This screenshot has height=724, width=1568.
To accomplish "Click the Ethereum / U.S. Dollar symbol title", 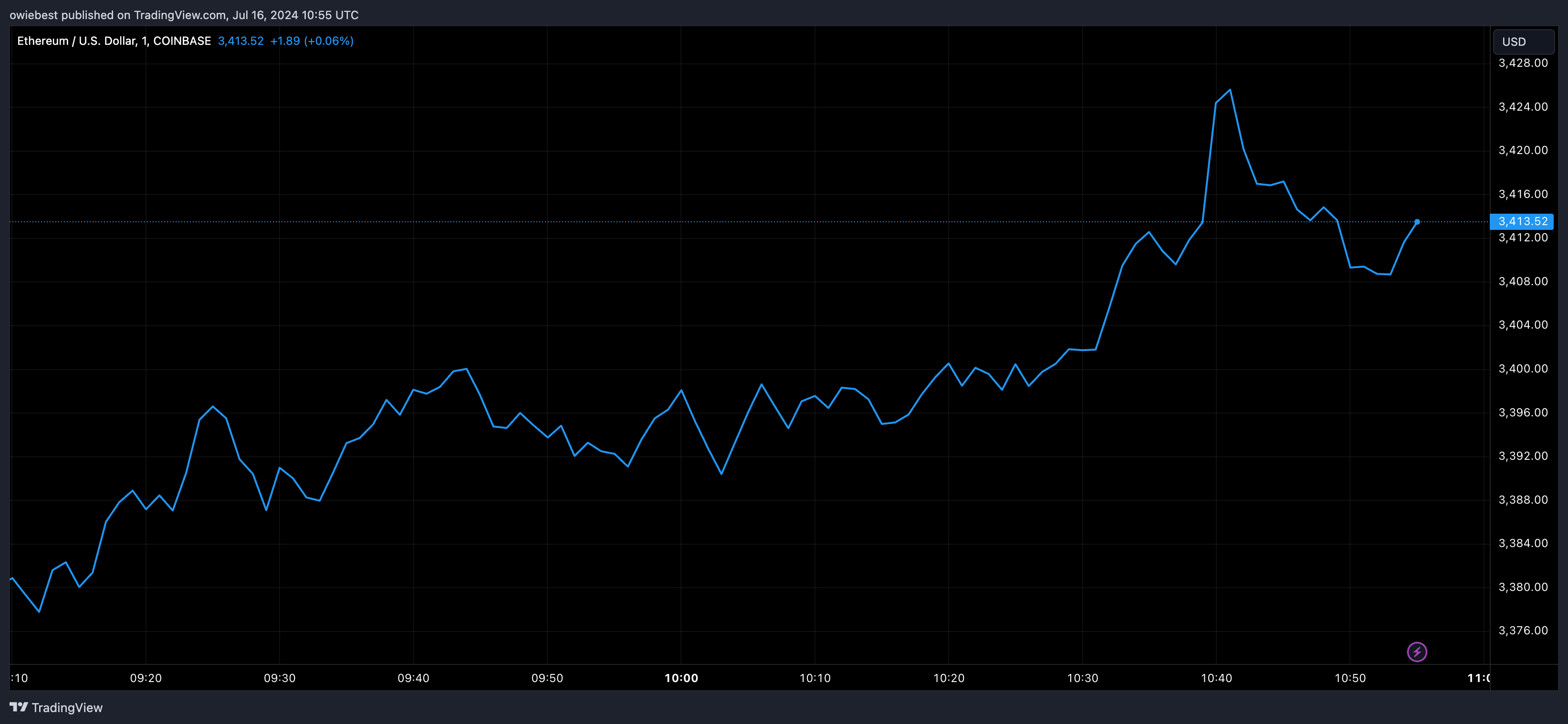I will [114, 41].
